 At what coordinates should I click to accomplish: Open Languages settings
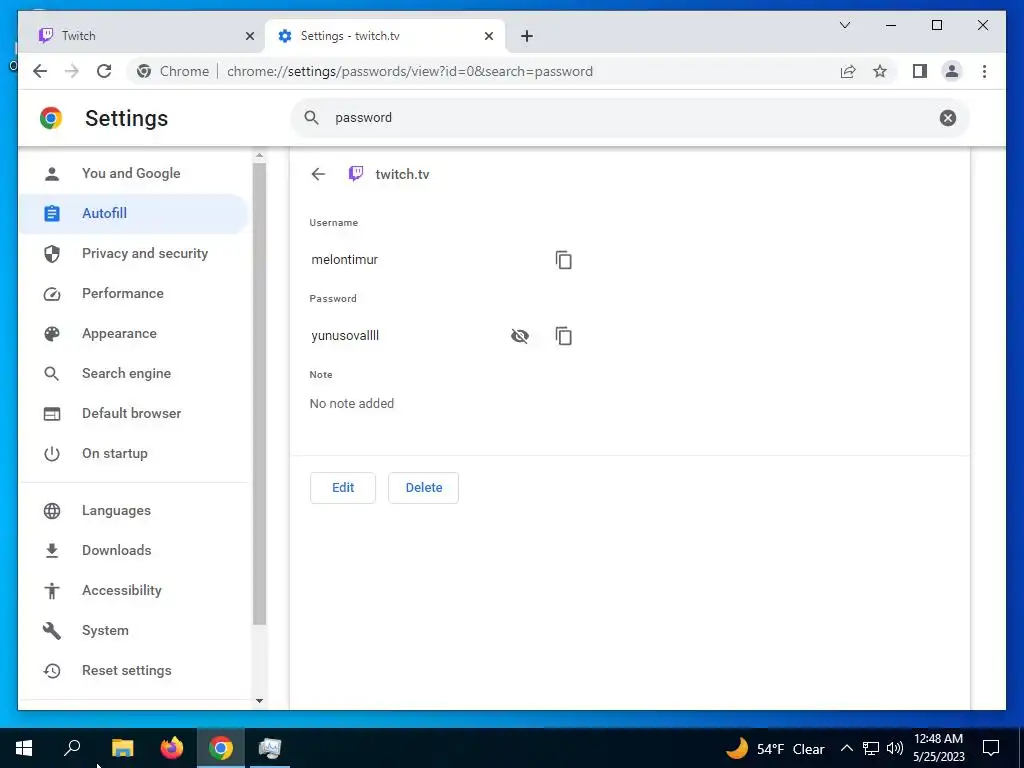[x=133, y=510]
